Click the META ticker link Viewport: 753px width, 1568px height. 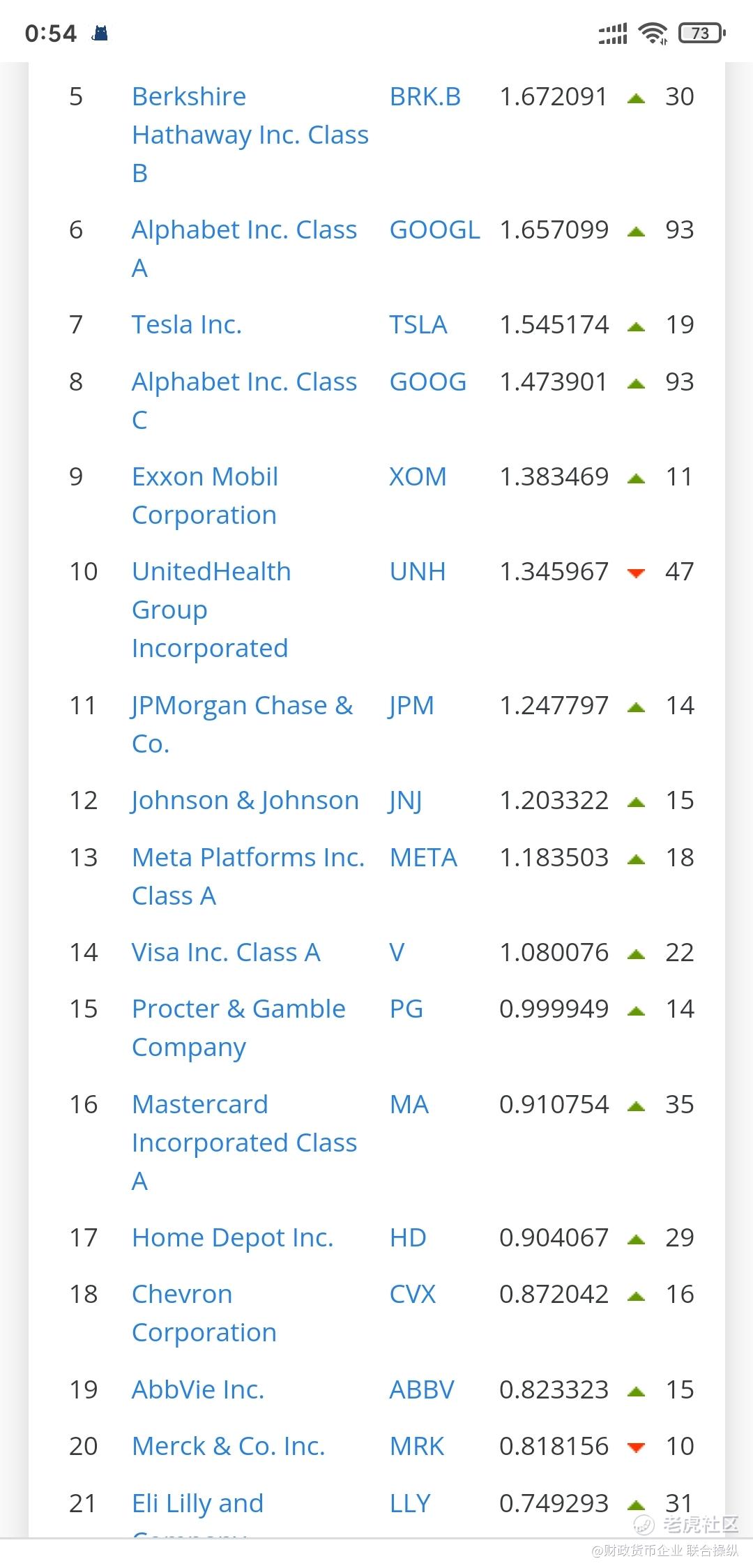coord(423,857)
